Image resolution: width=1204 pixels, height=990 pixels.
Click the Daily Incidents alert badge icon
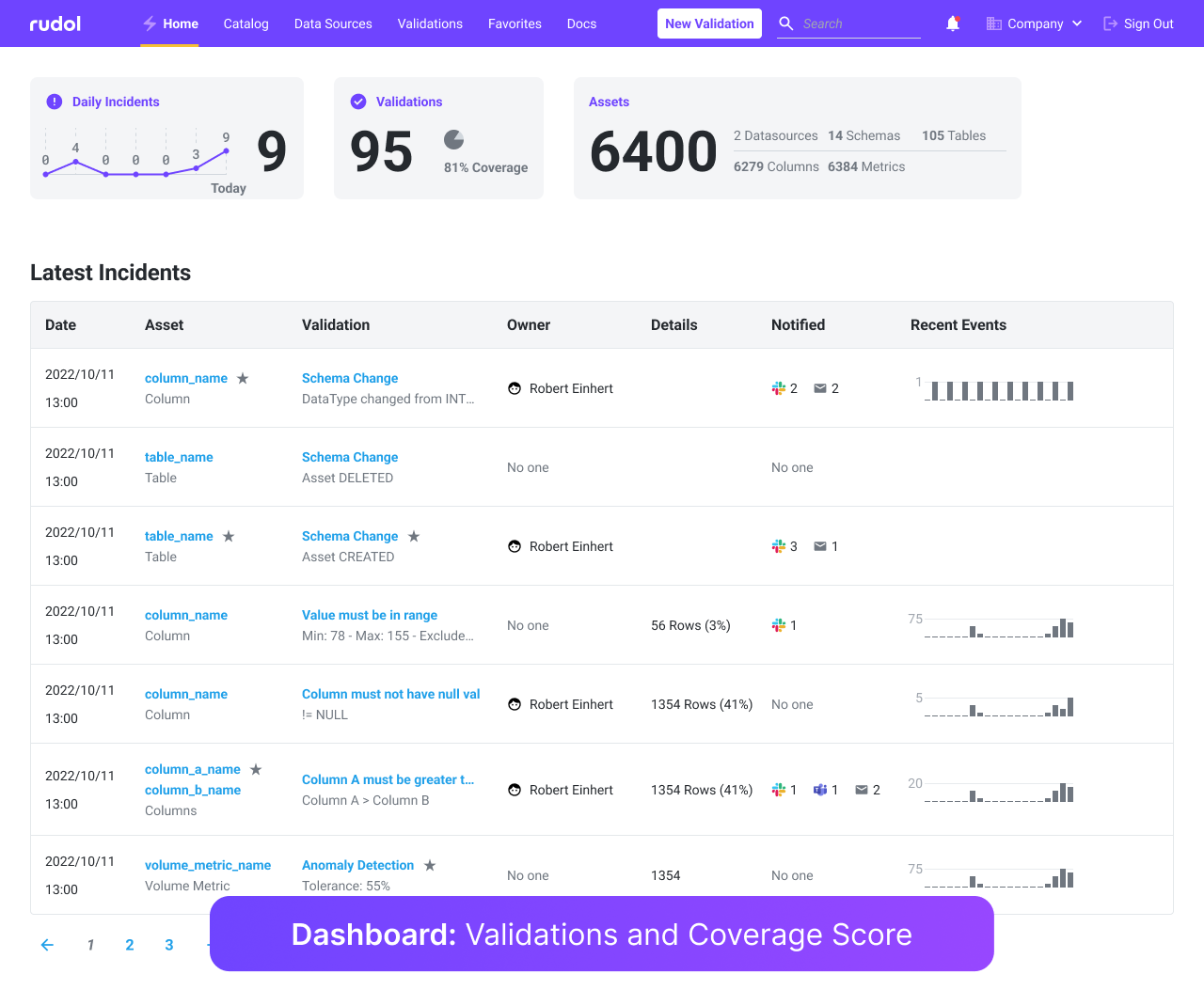point(54,102)
